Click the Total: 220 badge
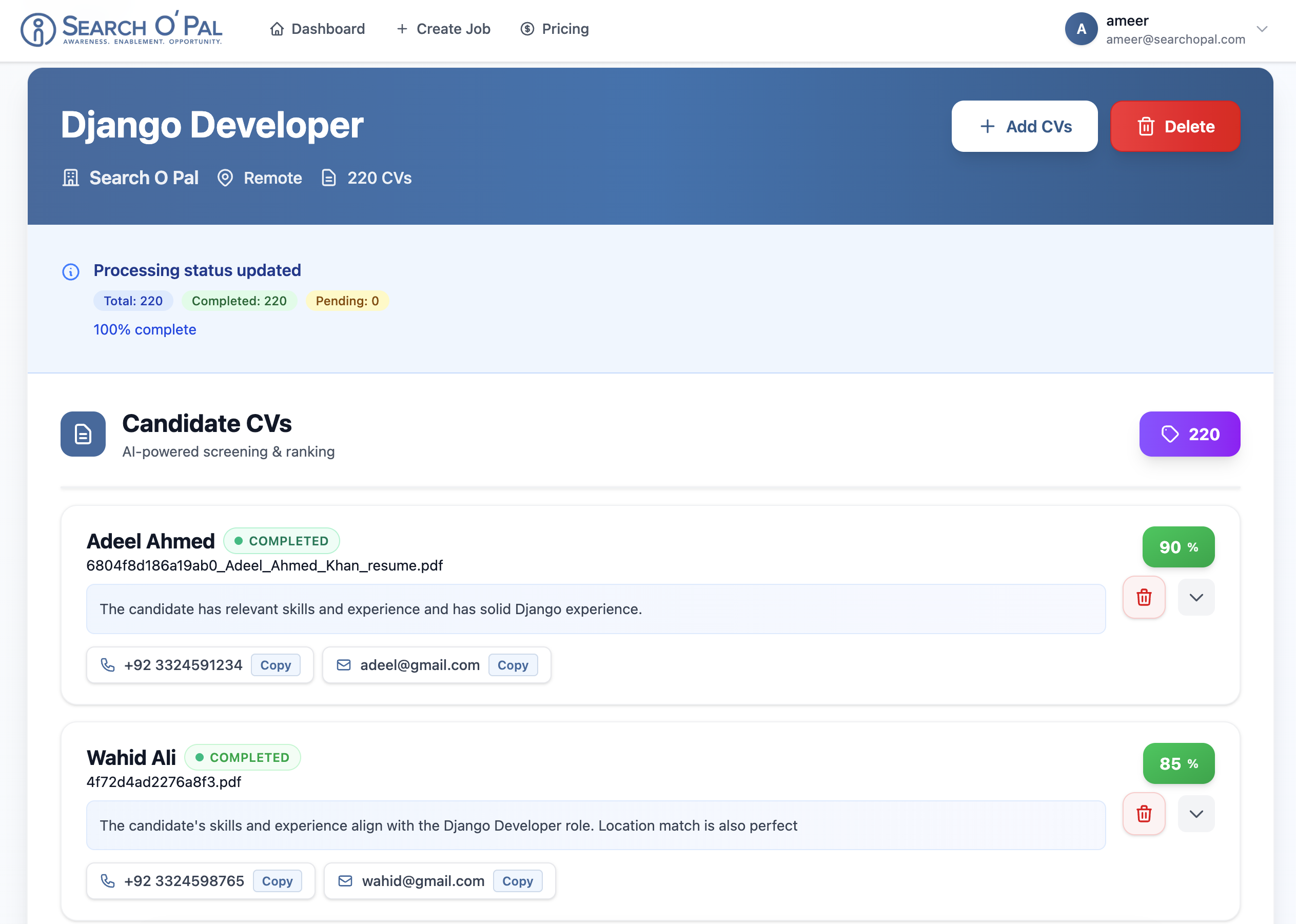This screenshot has height=924, width=1296. point(133,301)
